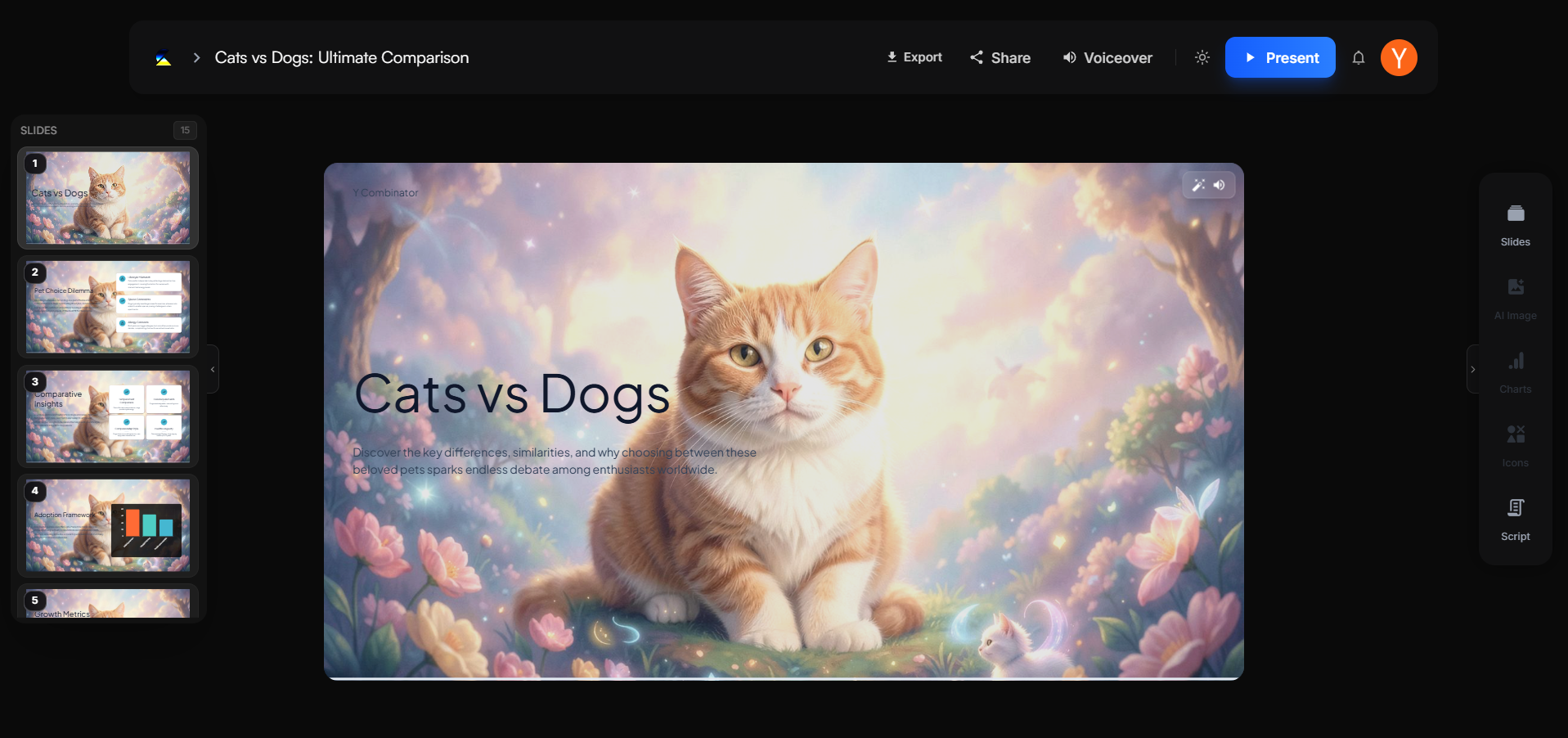This screenshot has width=1568, height=738.
Task: Click the magic wand AI edit icon
Action: click(x=1198, y=185)
